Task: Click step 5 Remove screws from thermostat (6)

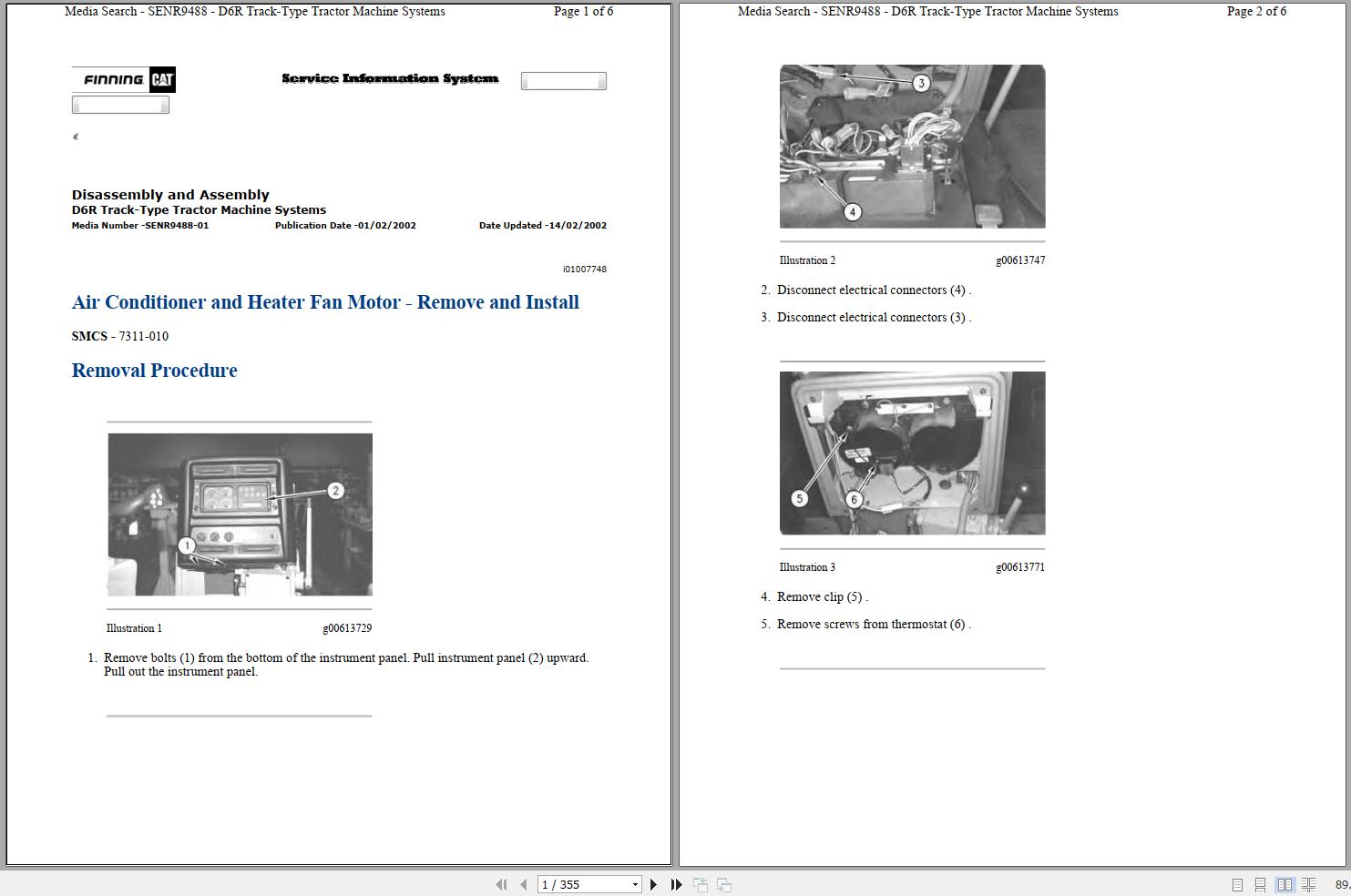Action: point(874,625)
